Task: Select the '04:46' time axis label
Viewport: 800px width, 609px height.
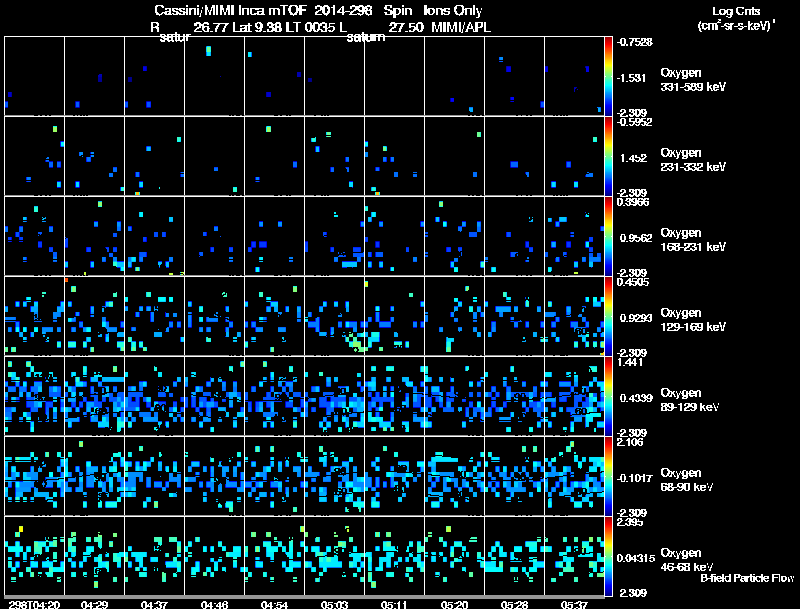Action: tap(214, 605)
